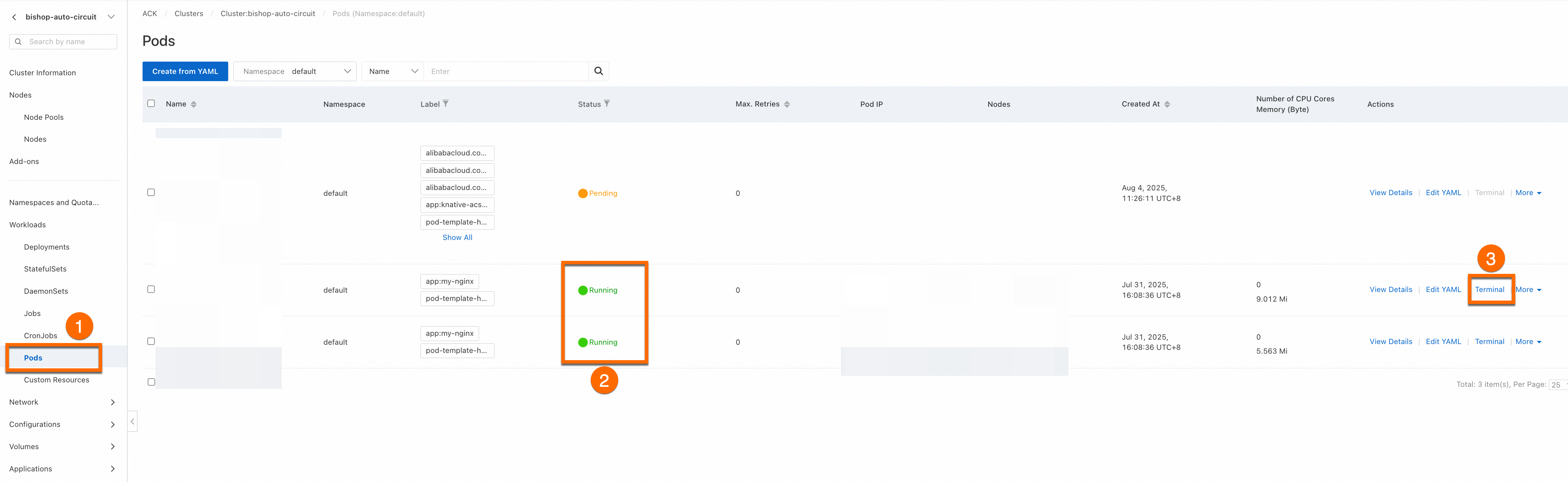Open Deployments in the Workloads menu
This screenshot has height=482, width=1568.
(47, 247)
